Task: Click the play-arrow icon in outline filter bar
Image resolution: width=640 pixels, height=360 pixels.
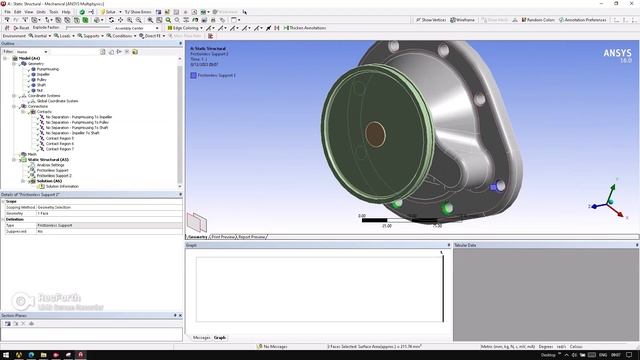Action: [119, 52]
